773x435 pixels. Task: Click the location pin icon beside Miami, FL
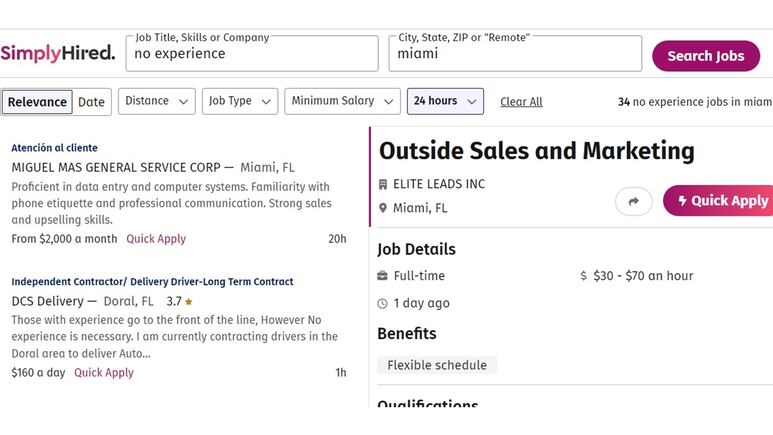383,208
